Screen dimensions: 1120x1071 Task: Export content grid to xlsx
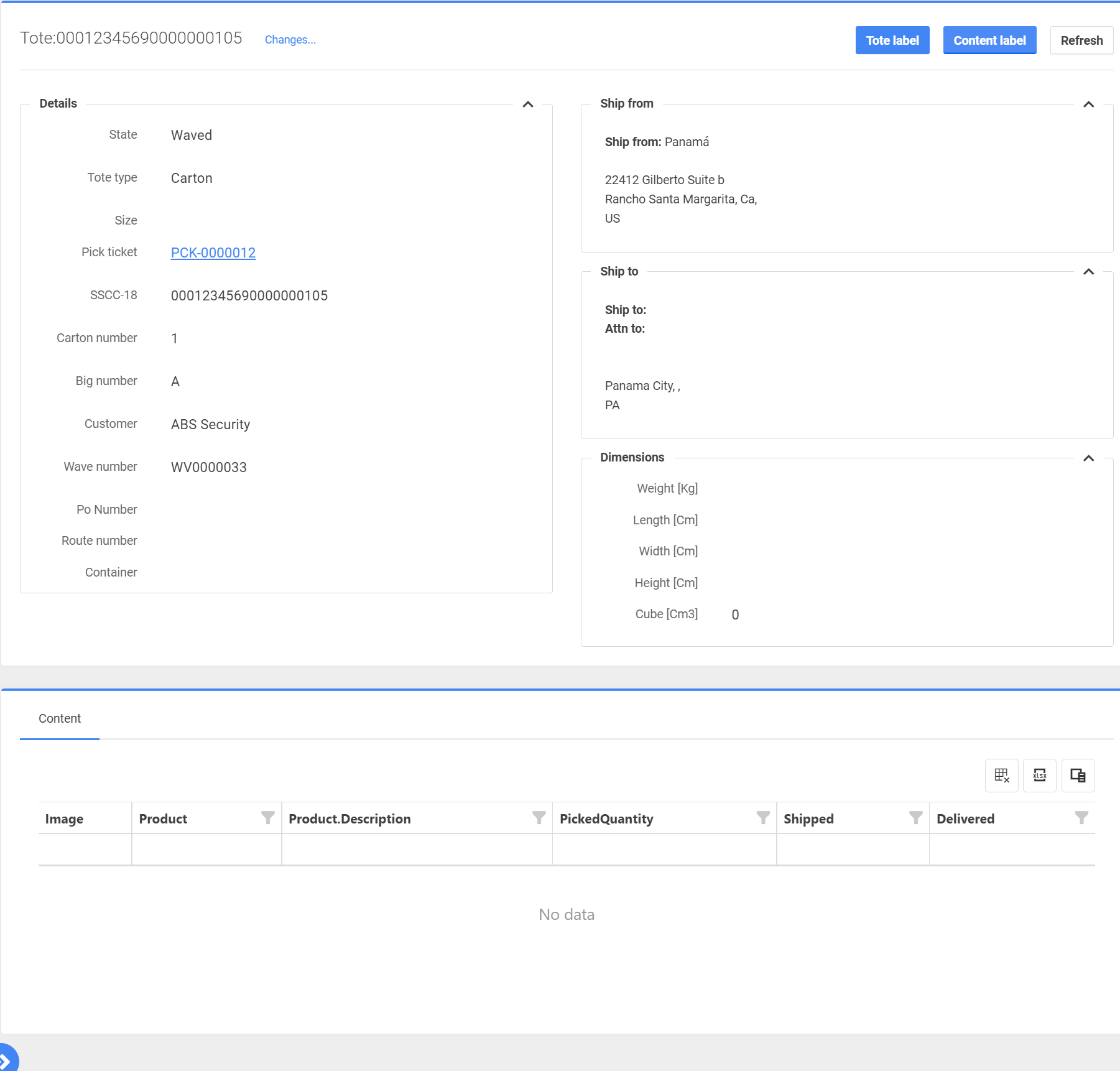1039,775
